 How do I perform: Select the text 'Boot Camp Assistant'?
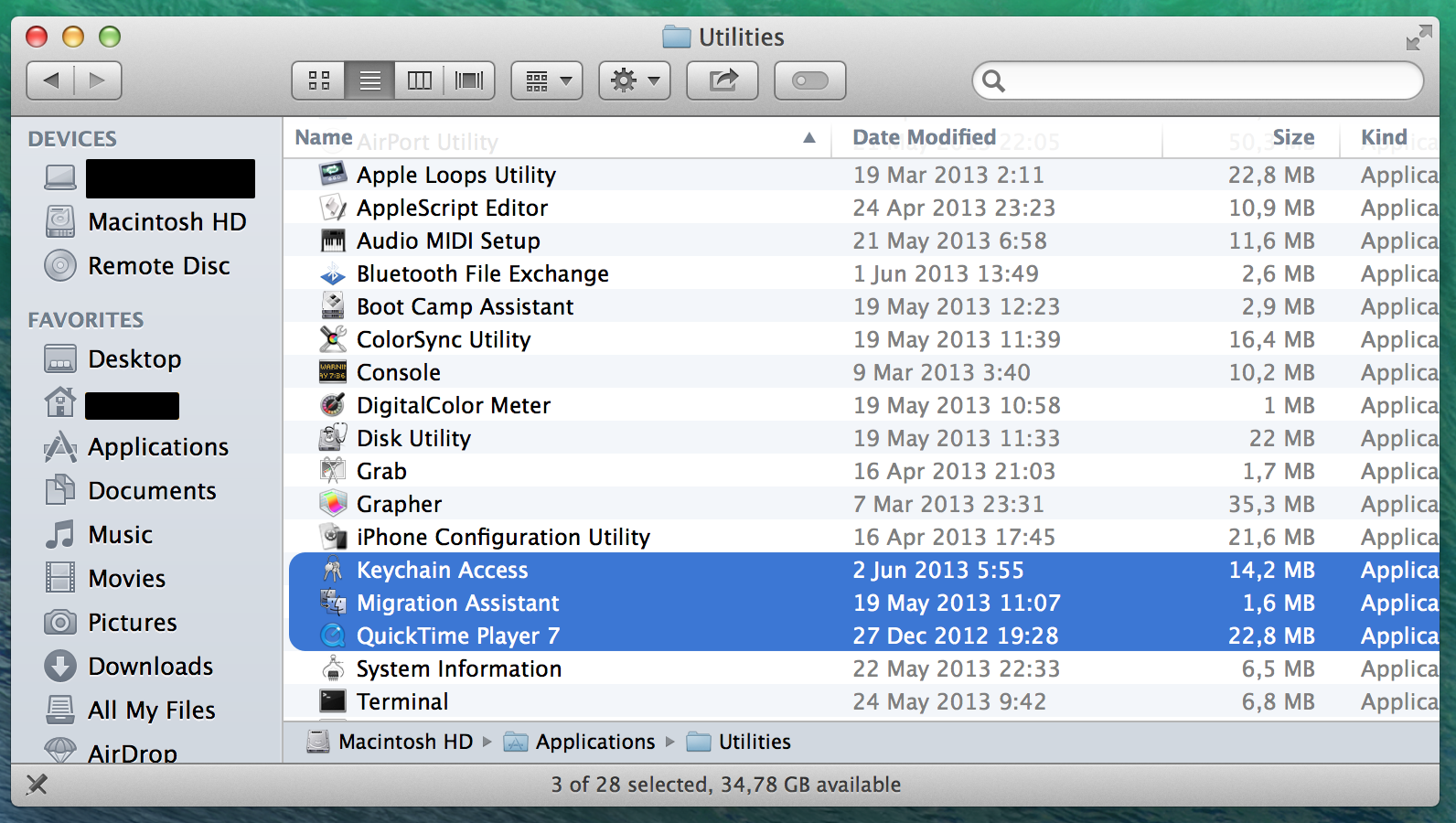click(466, 306)
